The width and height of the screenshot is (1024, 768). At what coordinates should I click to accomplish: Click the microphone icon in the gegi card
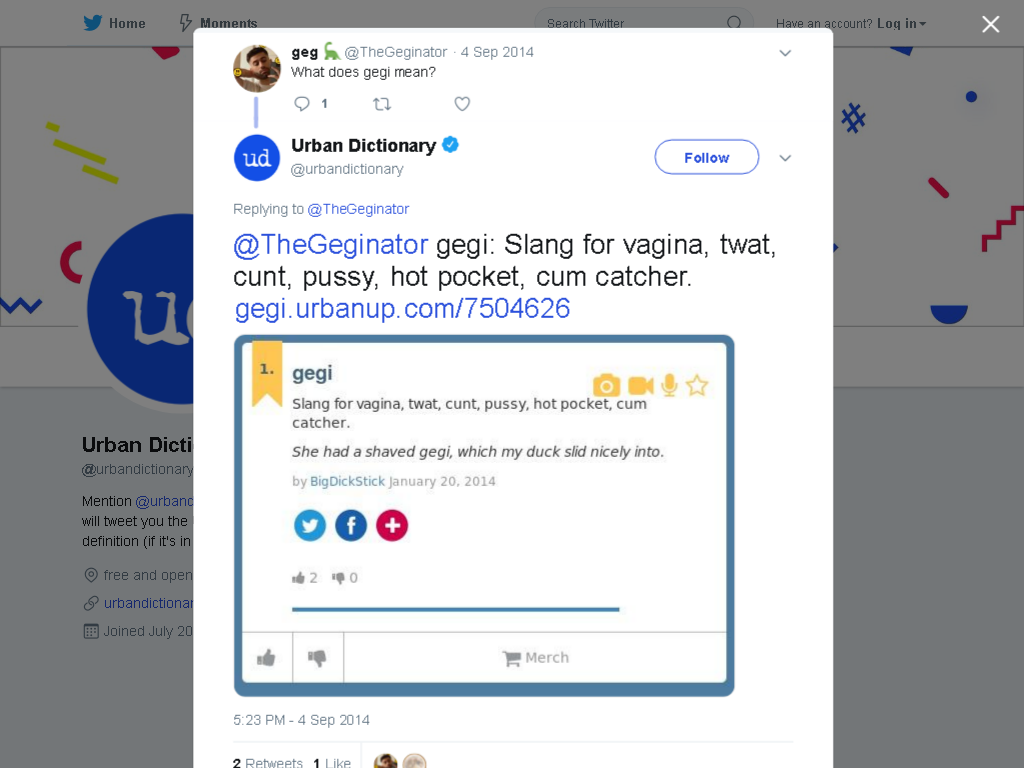click(669, 385)
